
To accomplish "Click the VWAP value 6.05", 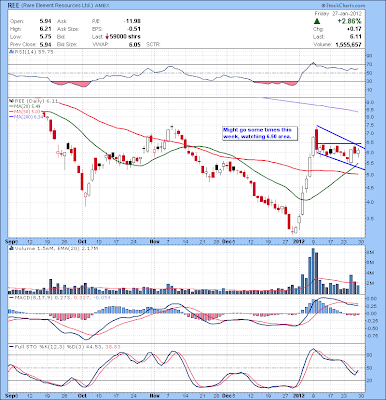I will coord(135,44).
